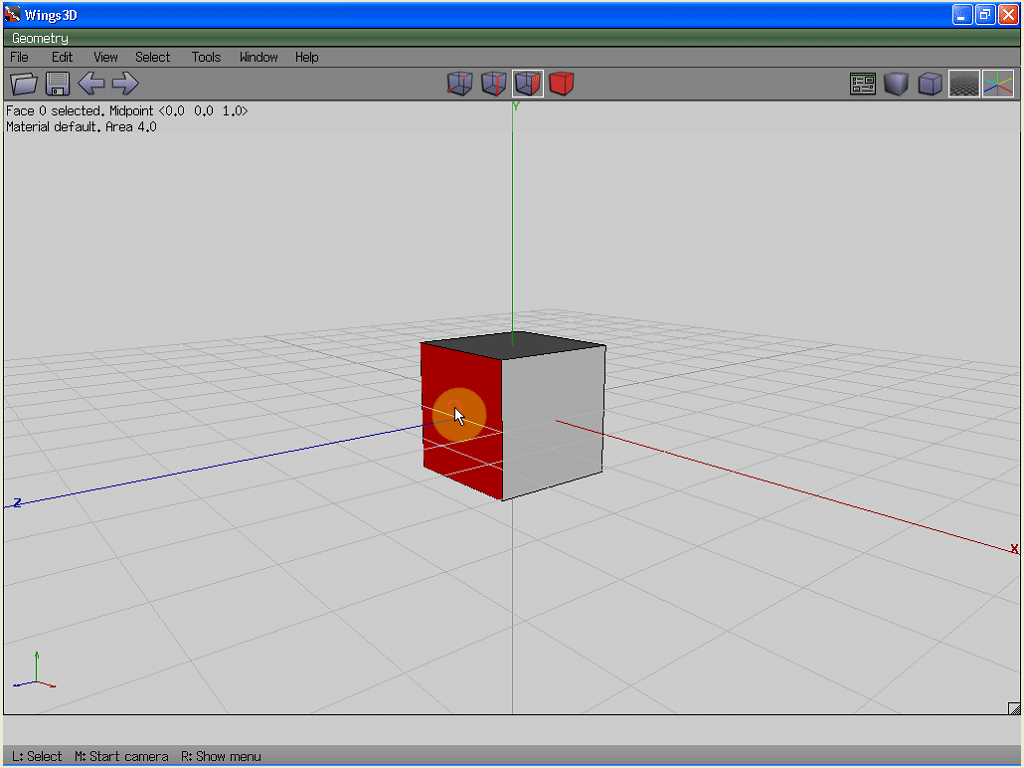Expand the Select menu
The height and width of the screenshot is (768, 1024).
point(153,57)
